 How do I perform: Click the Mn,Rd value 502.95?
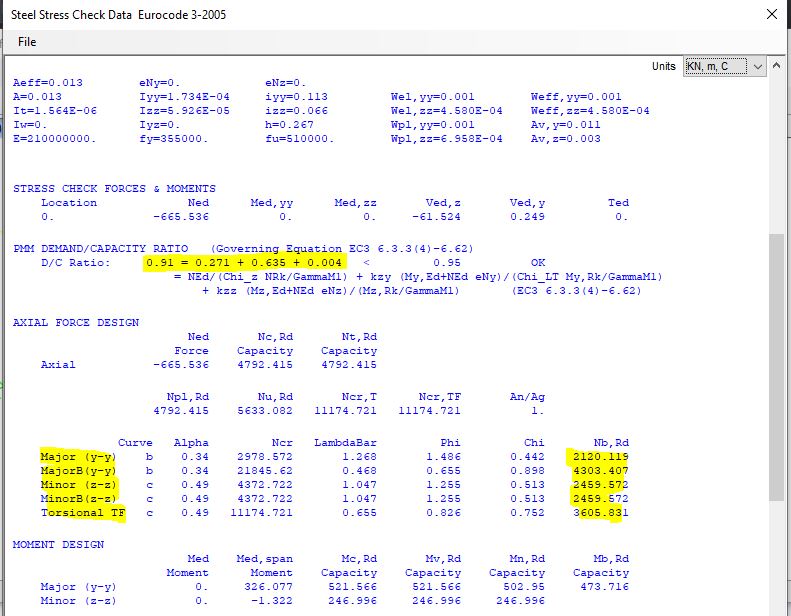point(524,587)
